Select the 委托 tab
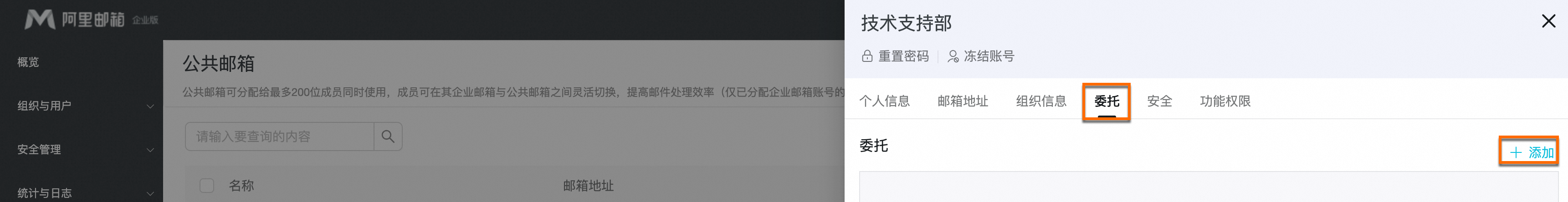Image resolution: width=1568 pixels, height=202 pixels. (1107, 101)
